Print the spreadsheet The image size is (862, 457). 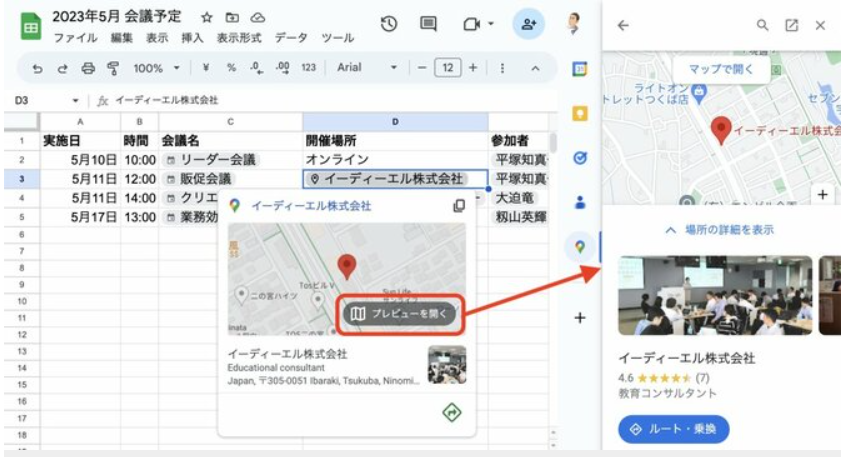click(x=88, y=68)
